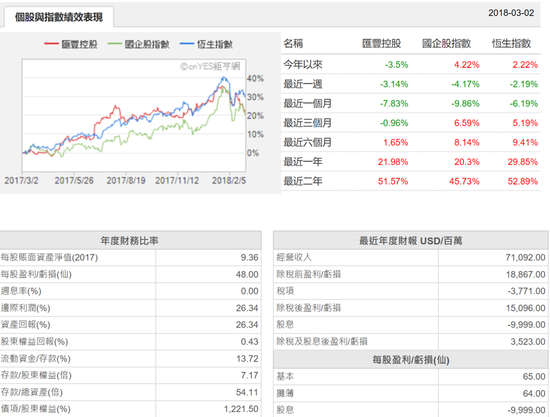Click the 國企股指數 column header
The width and height of the screenshot is (550, 417).
coord(447,43)
